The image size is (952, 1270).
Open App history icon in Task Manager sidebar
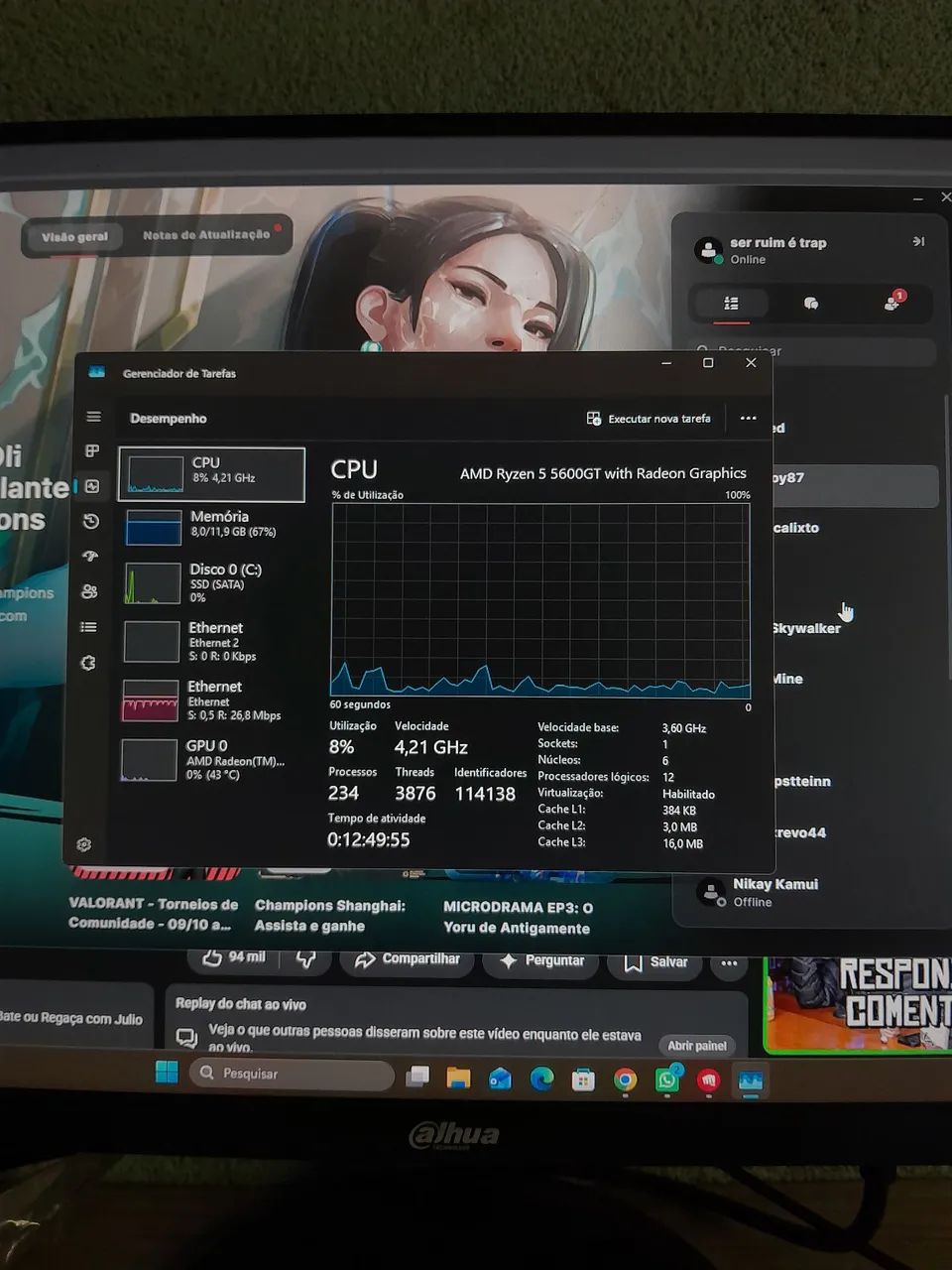click(91, 521)
